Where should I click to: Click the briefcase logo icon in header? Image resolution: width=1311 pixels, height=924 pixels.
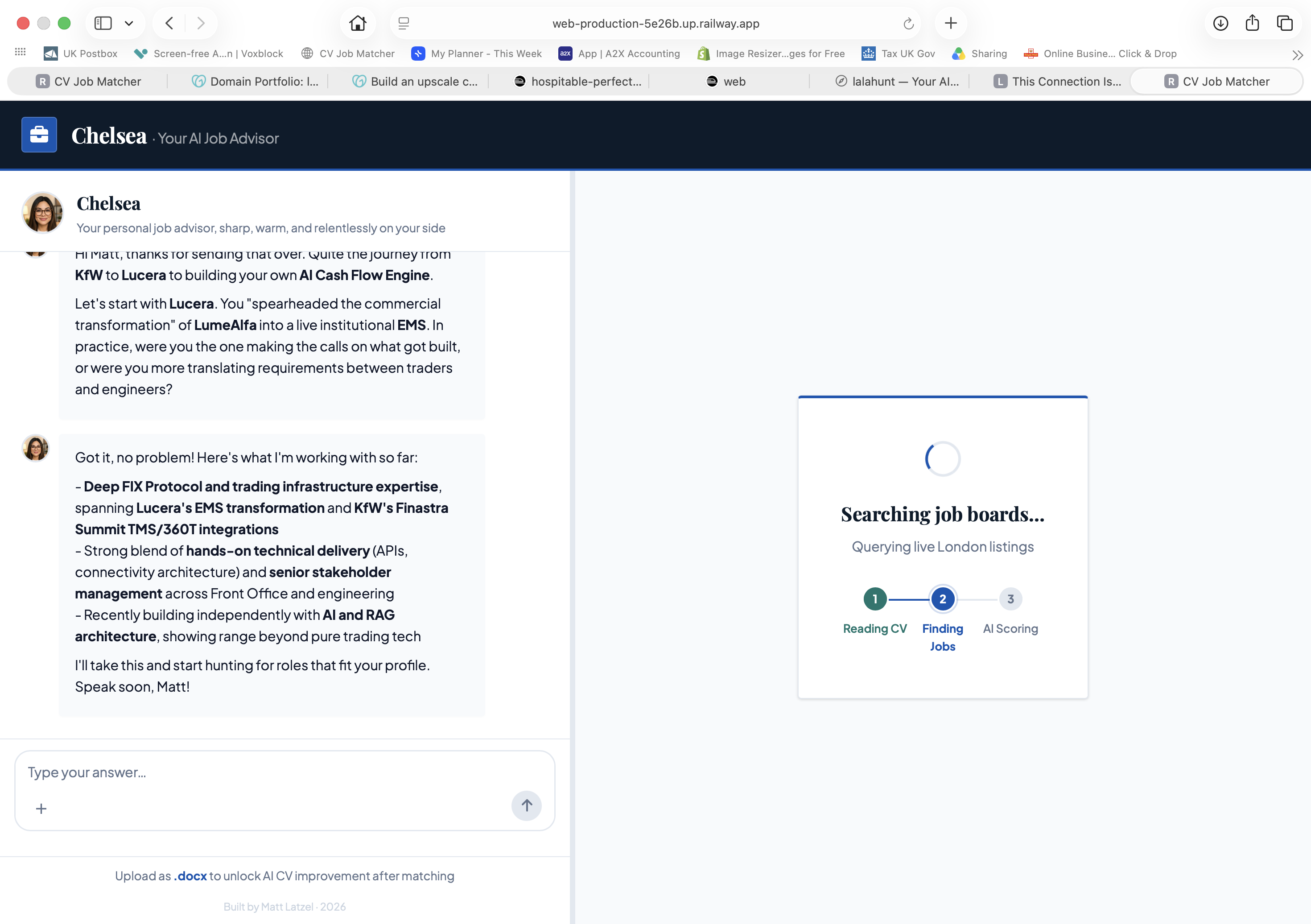tap(39, 135)
